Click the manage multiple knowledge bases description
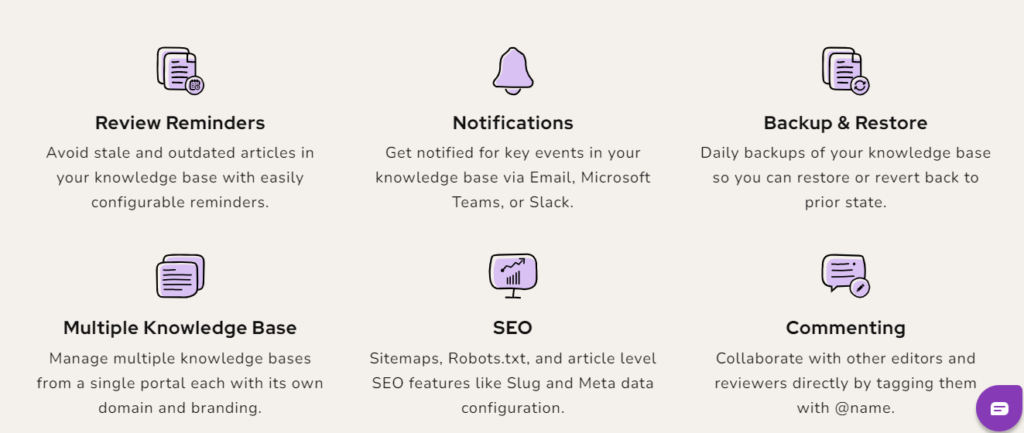 180,382
